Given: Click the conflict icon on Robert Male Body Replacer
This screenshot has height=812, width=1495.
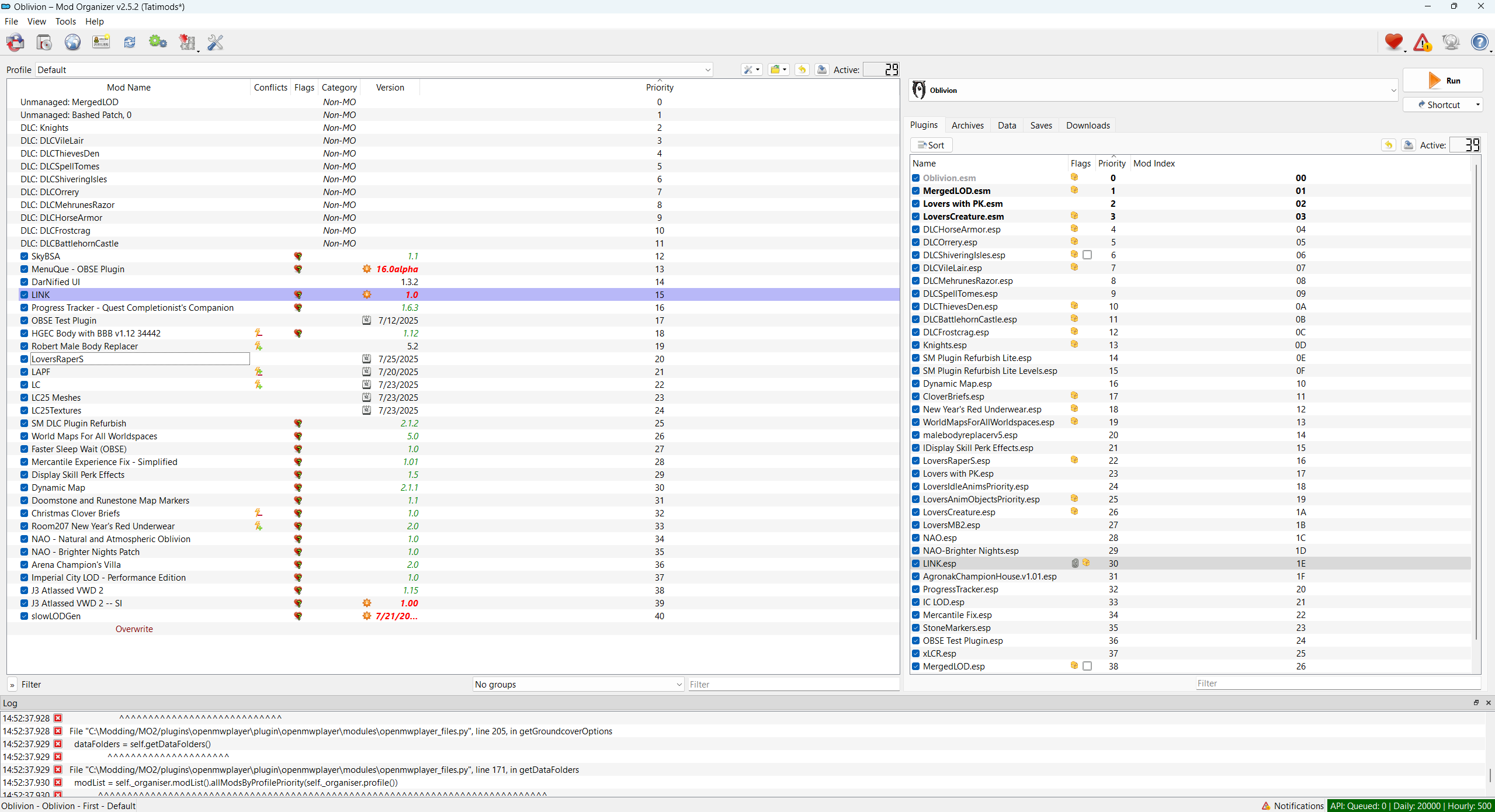Looking at the screenshot, I should pos(258,346).
